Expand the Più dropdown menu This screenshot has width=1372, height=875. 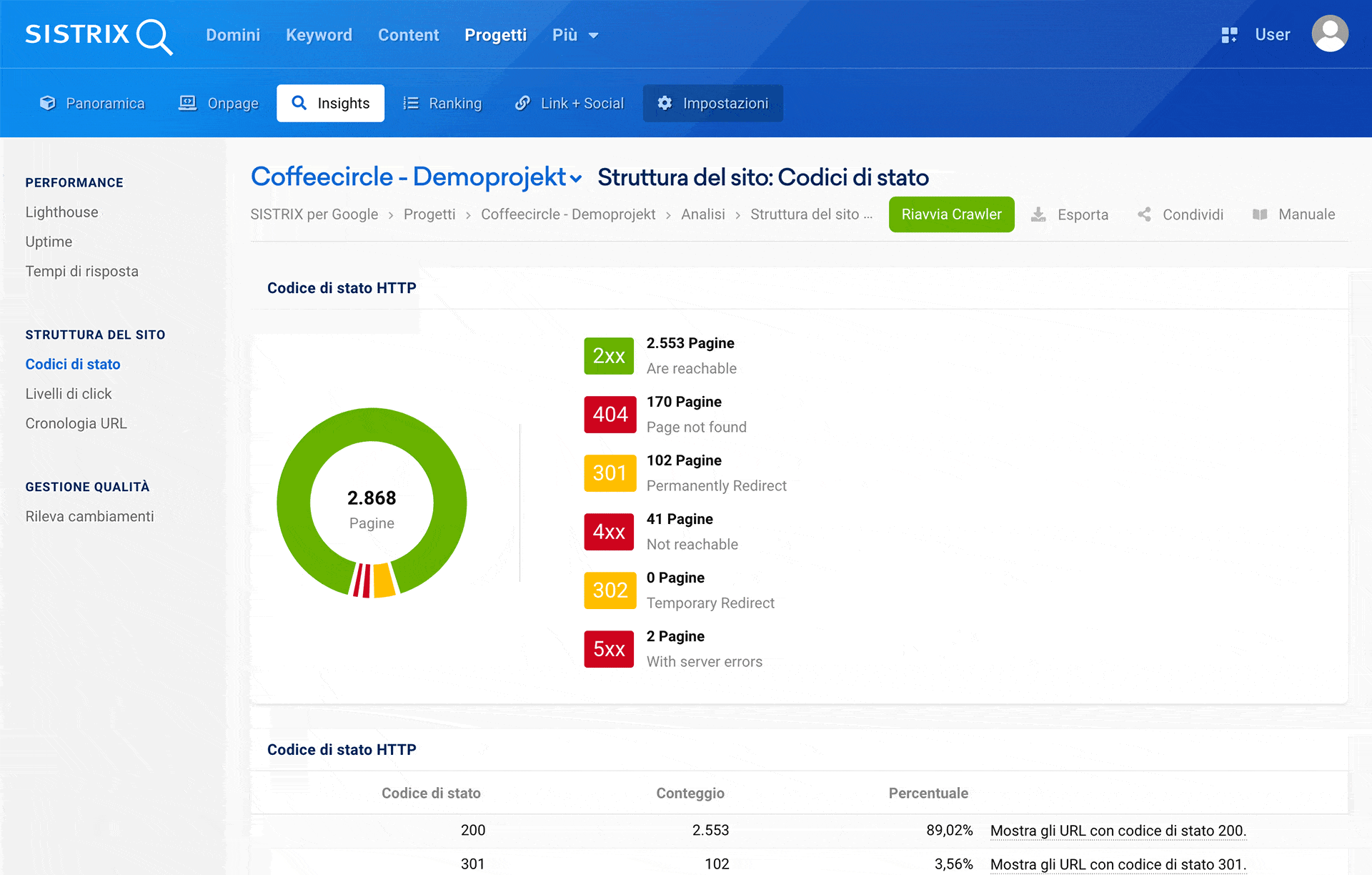pyautogui.click(x=575, y=35)
